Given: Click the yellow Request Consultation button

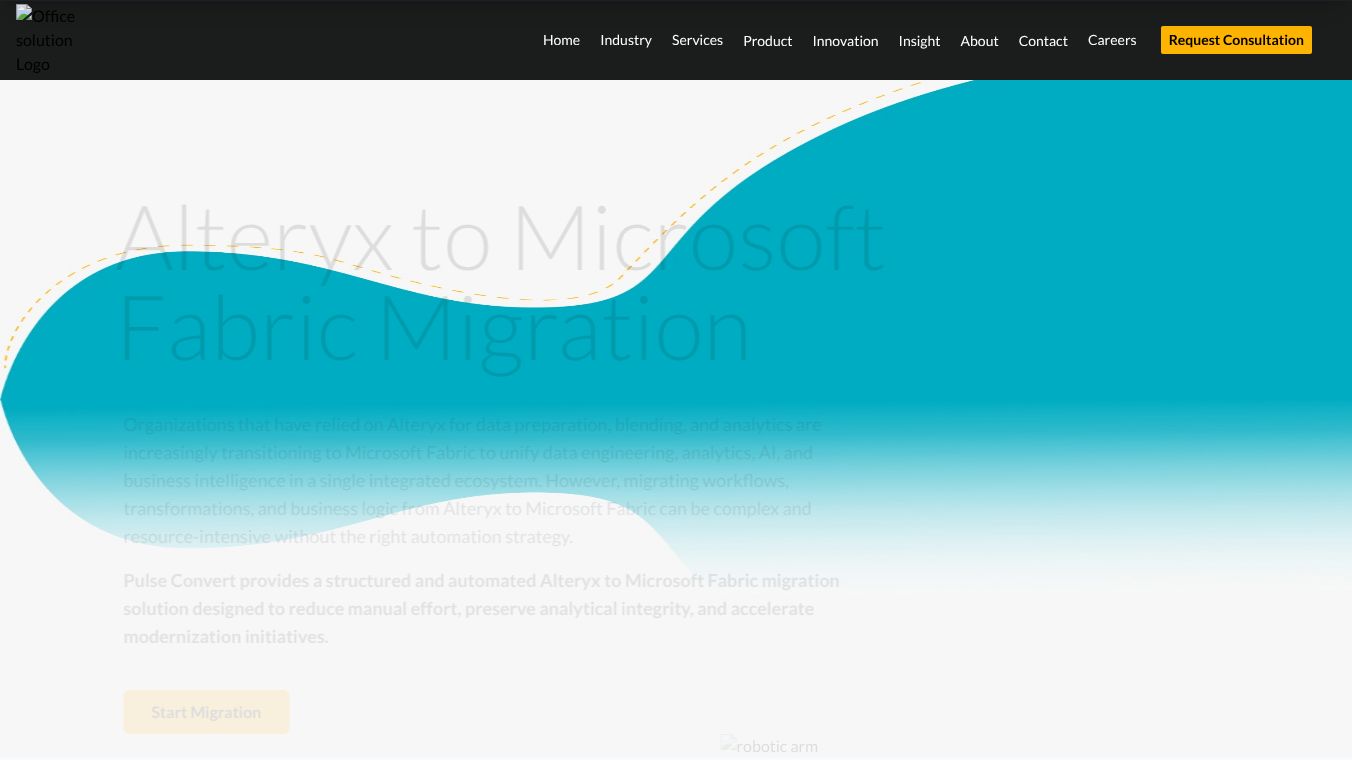Looking at the screenshot, I should (x=1236, y=40).
